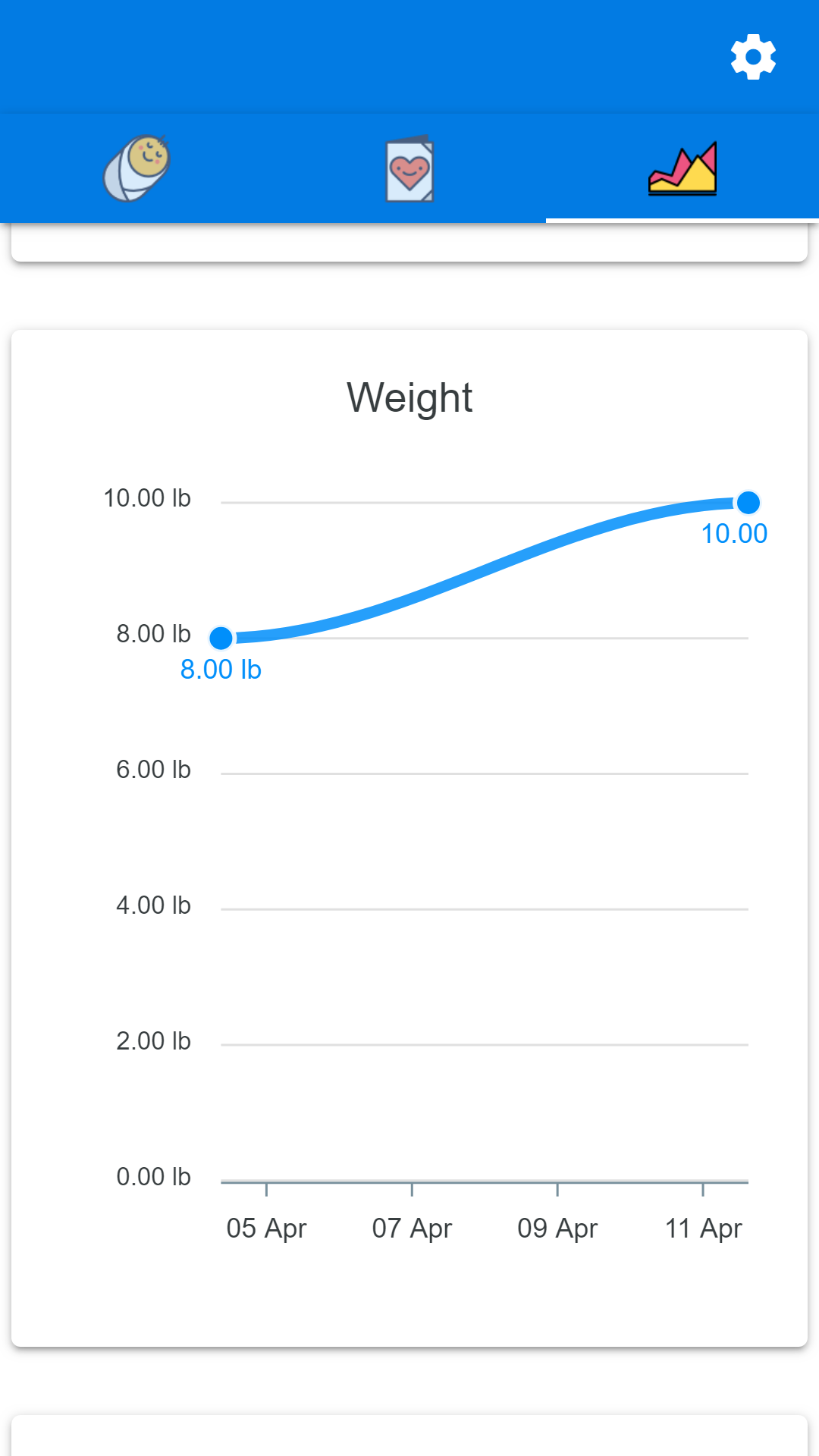Click the 8.00 lb data point dot

click(x=221, y=638)
